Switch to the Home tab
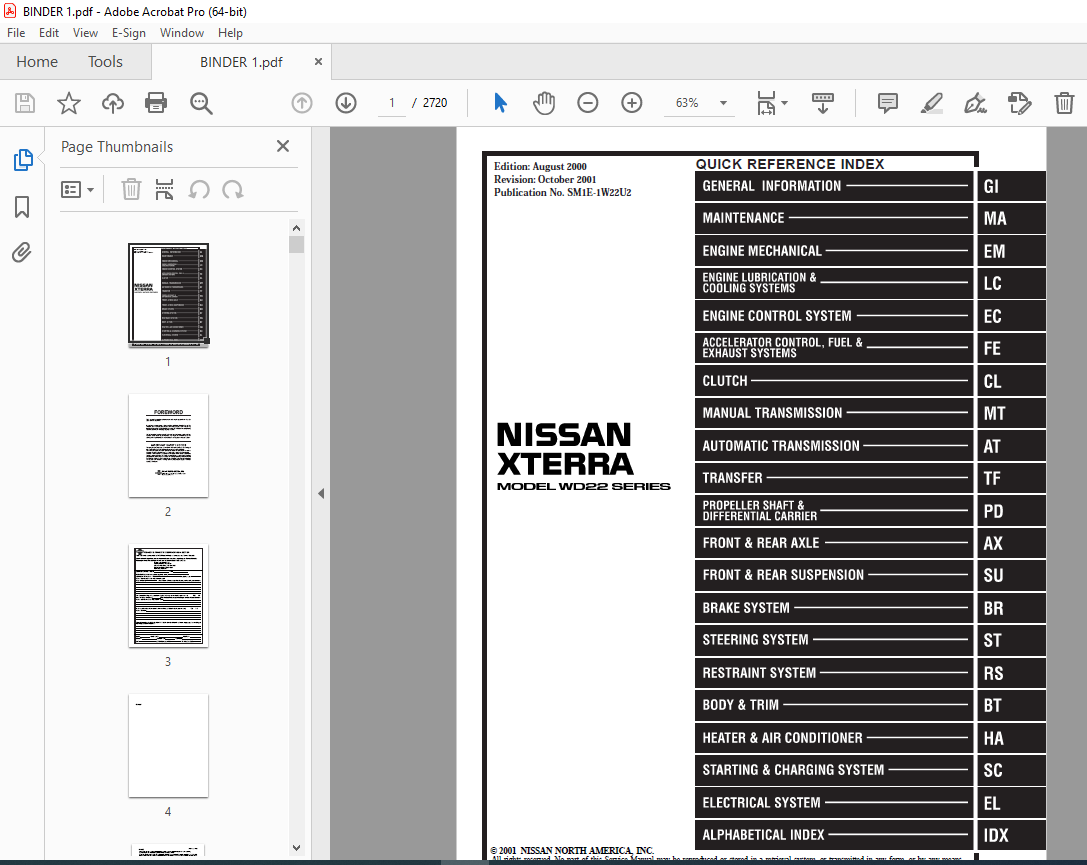The width and height of the screenshot is (1087, 865). (x=37, y=62)
